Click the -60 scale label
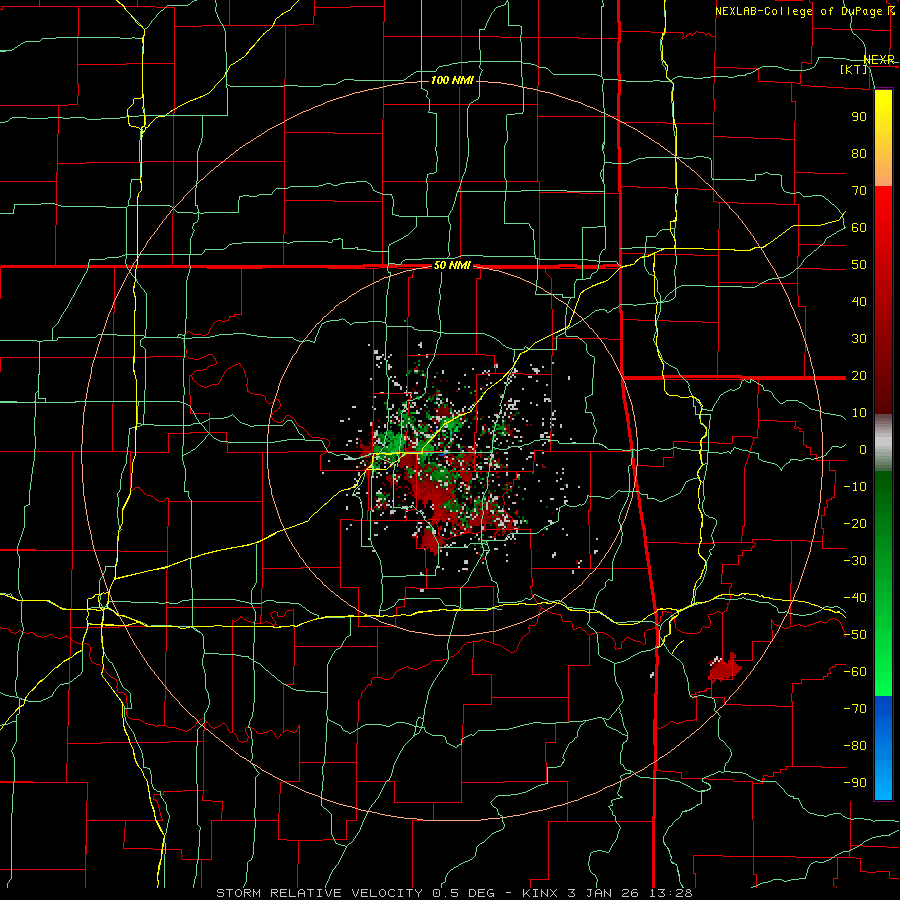 855,672
